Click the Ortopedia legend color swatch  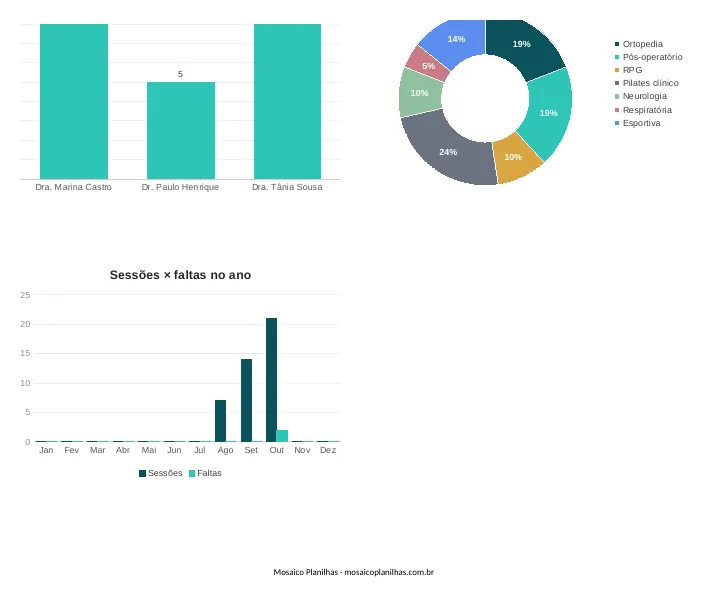(617, 44)
